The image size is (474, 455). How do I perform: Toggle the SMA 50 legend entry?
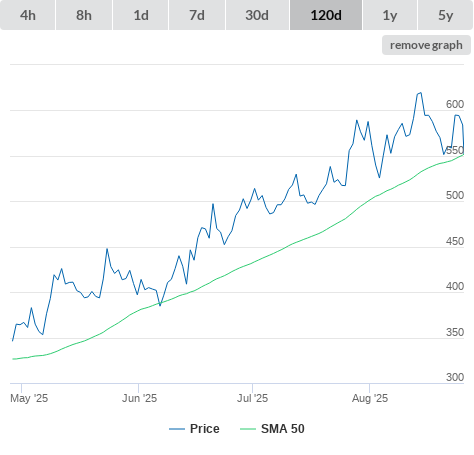[x=283, y=429]
